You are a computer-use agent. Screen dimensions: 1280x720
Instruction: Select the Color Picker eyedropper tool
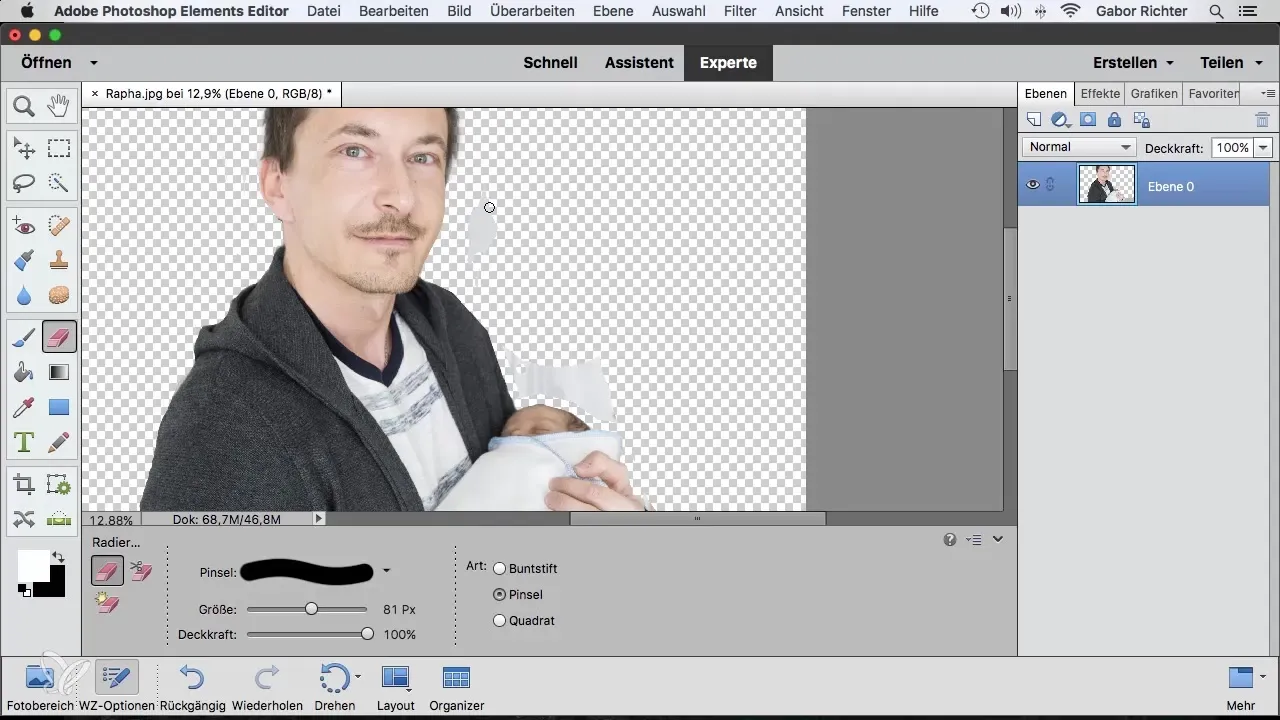pos(24,407)
